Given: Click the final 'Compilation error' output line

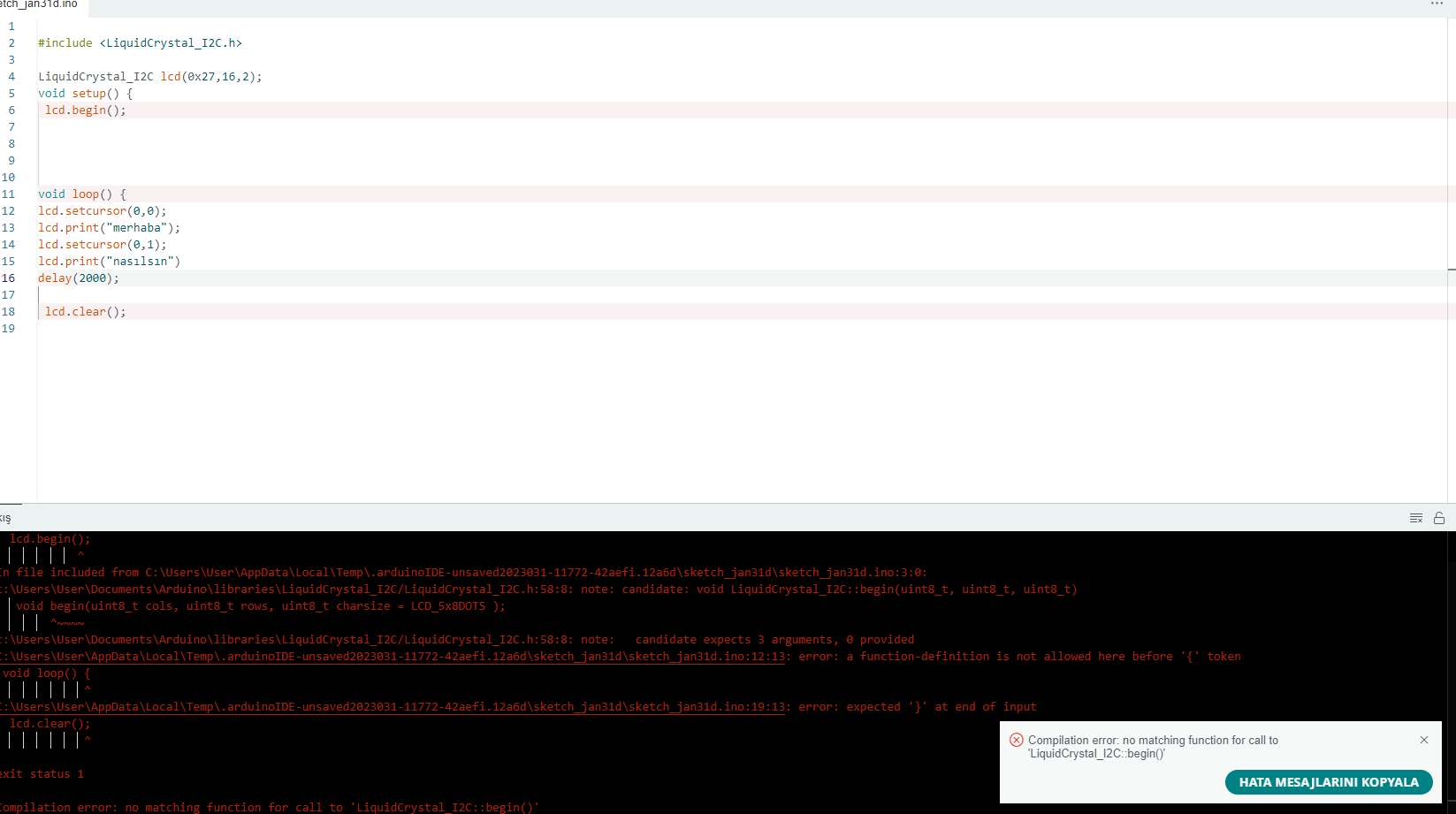Looking at the screenshot, I should tap(270, 808).
